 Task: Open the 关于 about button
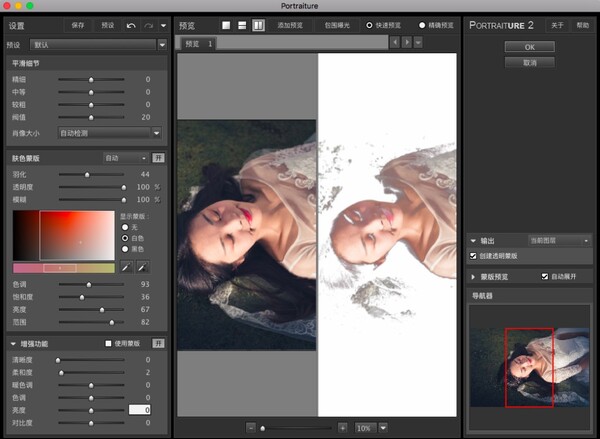(557, 25)
